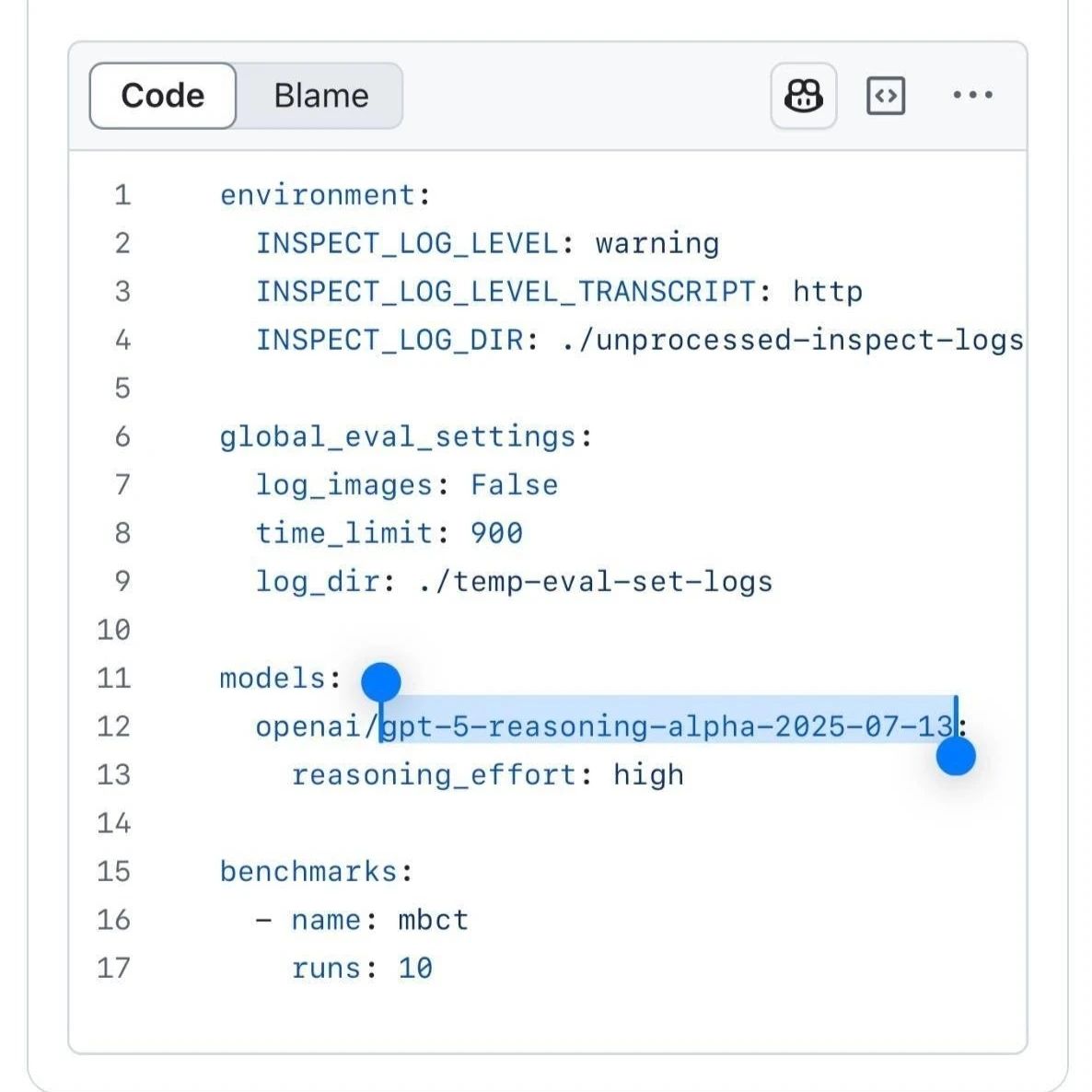Click the 'benchmarks:' key text

point(316,872)
